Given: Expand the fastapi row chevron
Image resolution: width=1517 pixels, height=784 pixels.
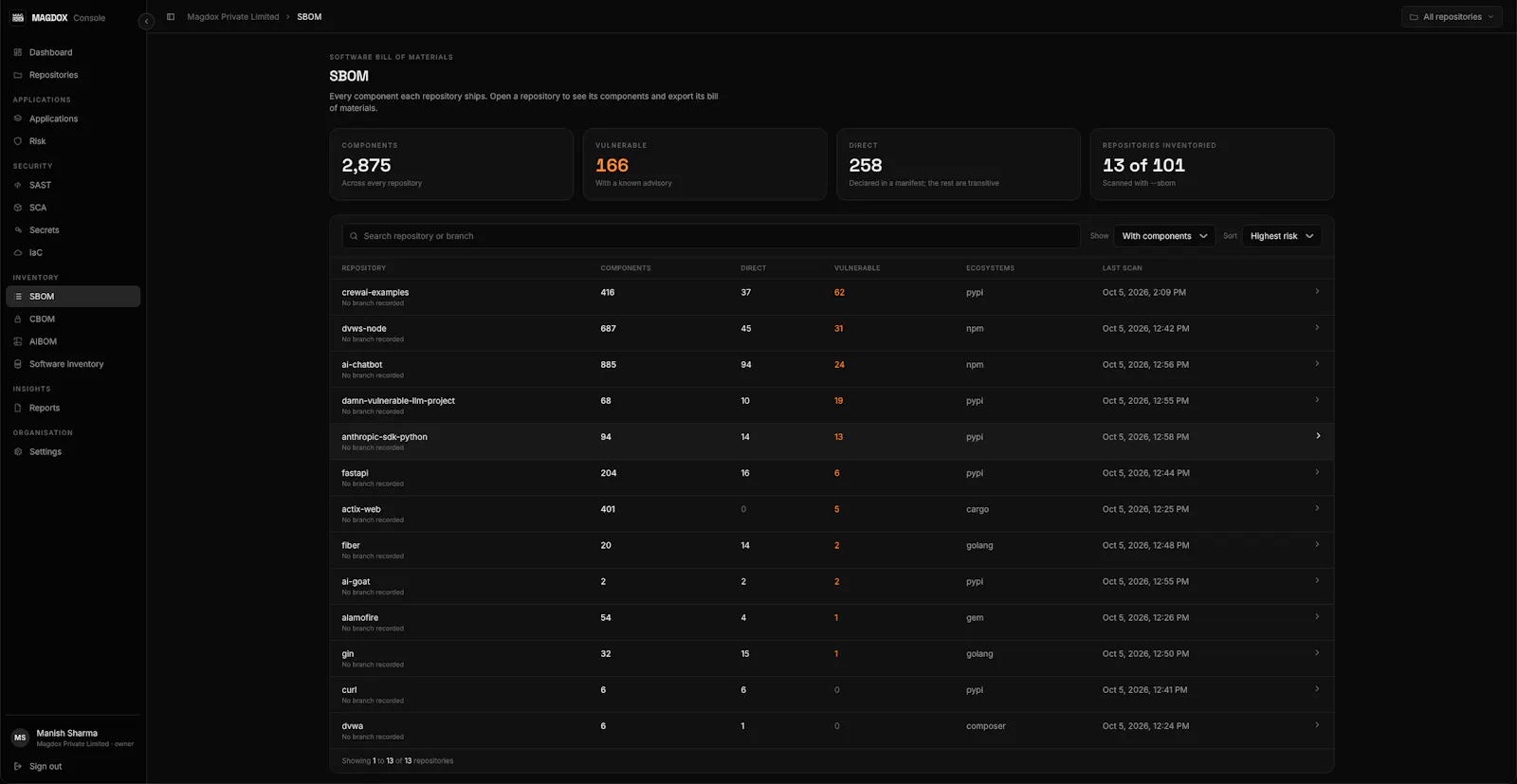Looking at the screenshot, I should [x=1317, y=472].
